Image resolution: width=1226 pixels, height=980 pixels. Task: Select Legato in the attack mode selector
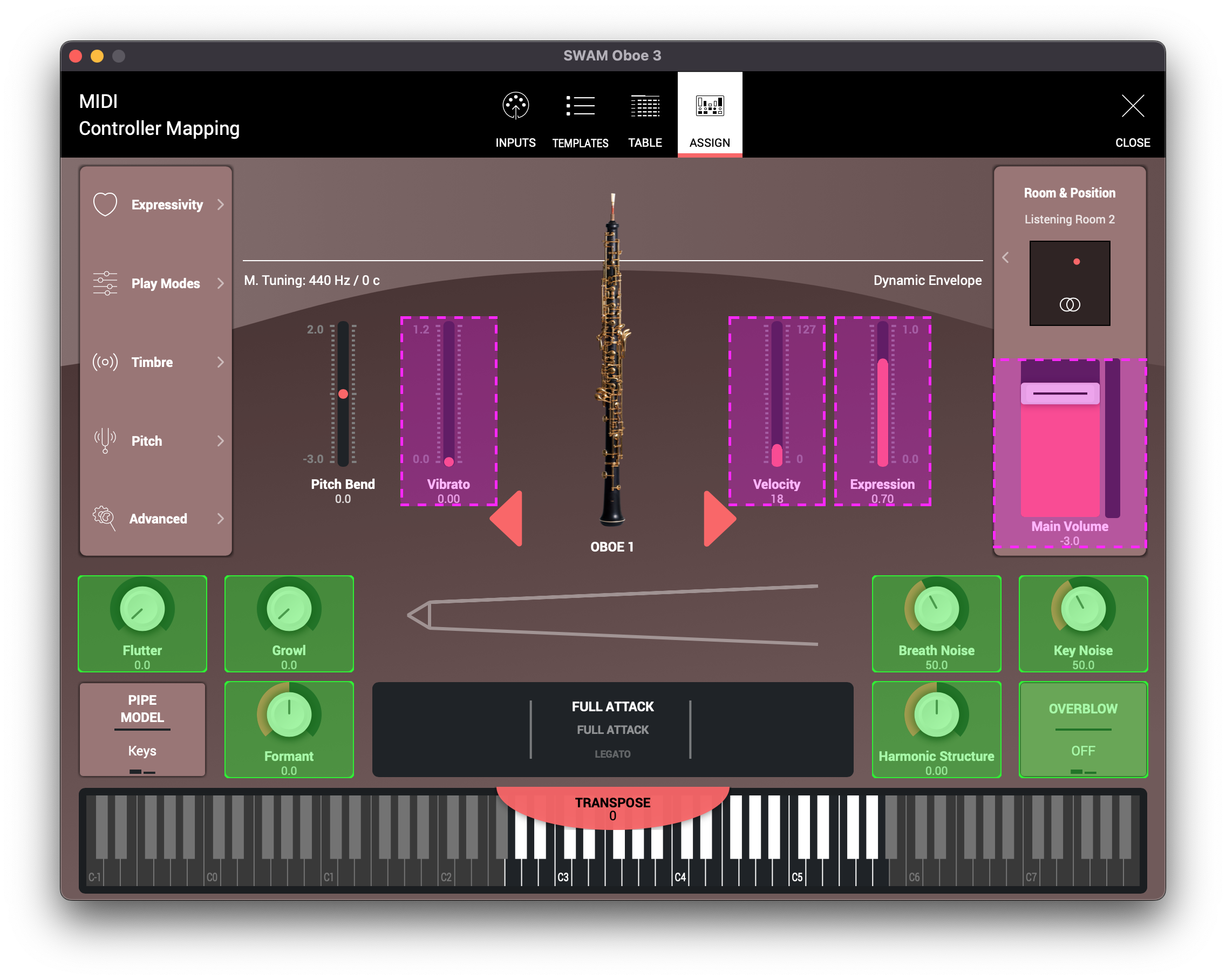(612, 754)
